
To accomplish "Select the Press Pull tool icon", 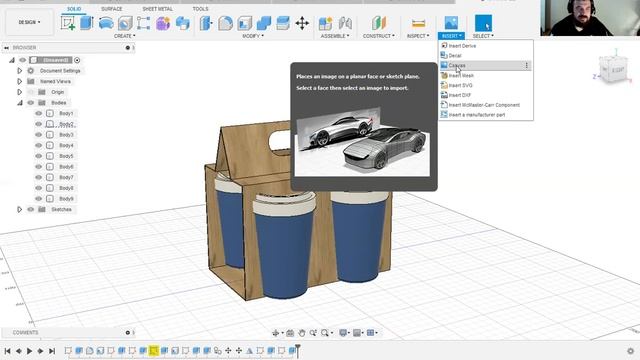I will pos(206,23).
